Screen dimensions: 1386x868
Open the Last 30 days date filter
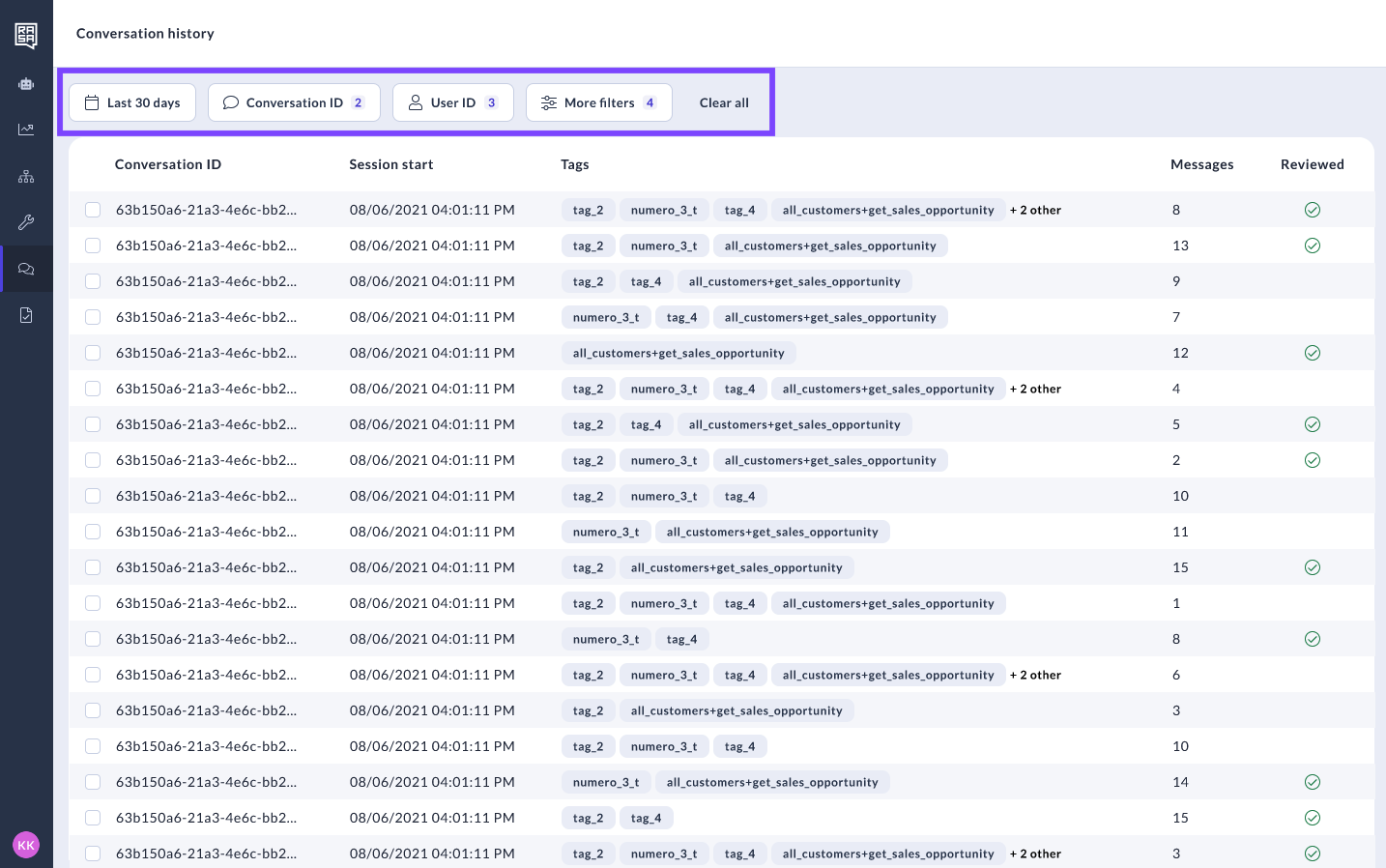point(132,102)
